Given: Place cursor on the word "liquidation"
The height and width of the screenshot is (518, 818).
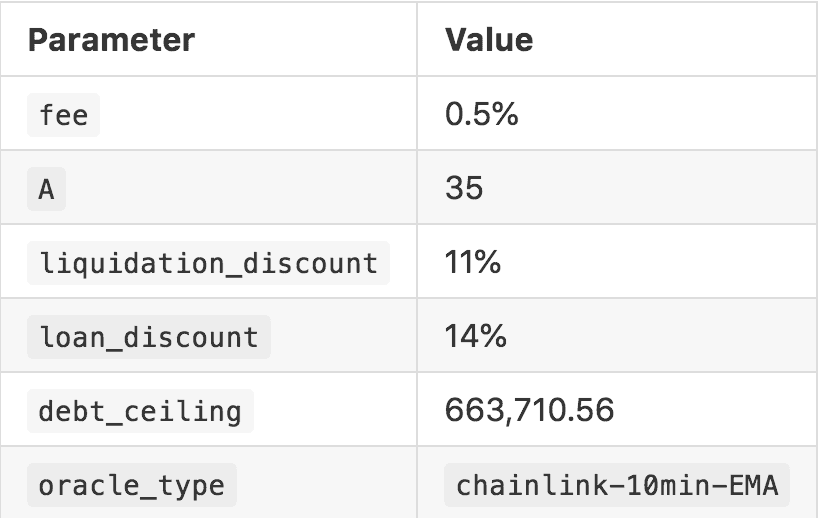Looking at the screenshot, I should point(109,263).
